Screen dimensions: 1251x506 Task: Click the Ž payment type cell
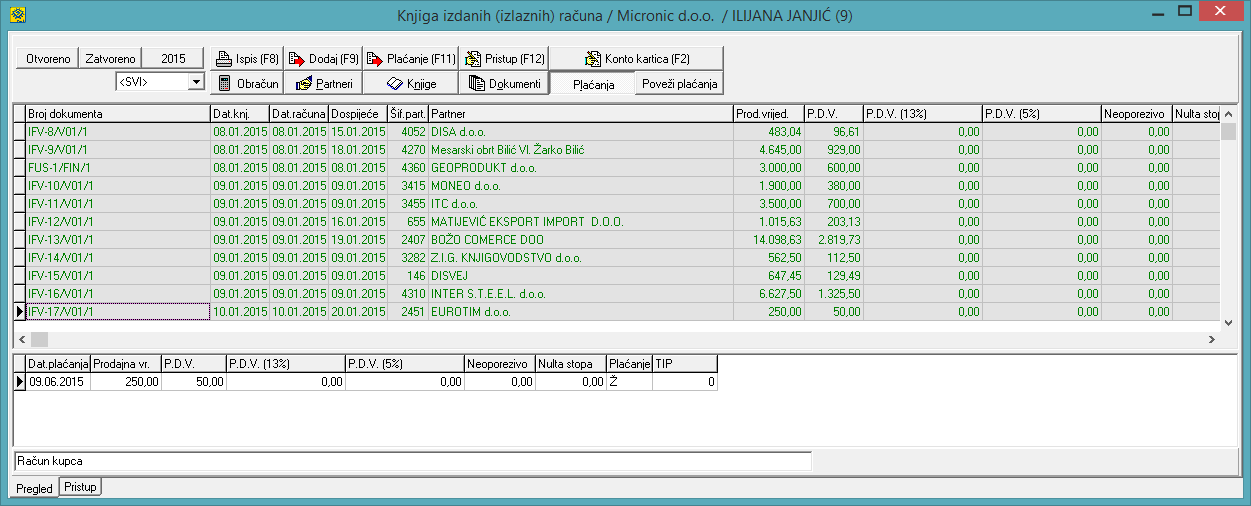pyautogui.click(x=629, y=381)
